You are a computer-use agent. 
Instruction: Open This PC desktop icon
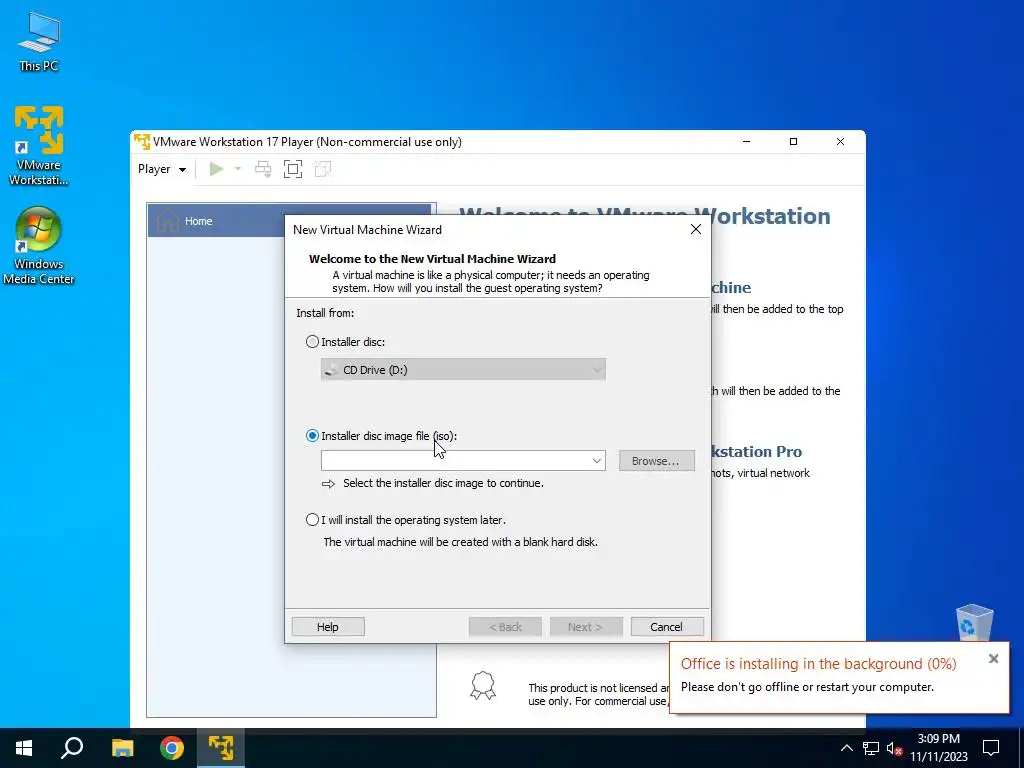tap(39, 41)
